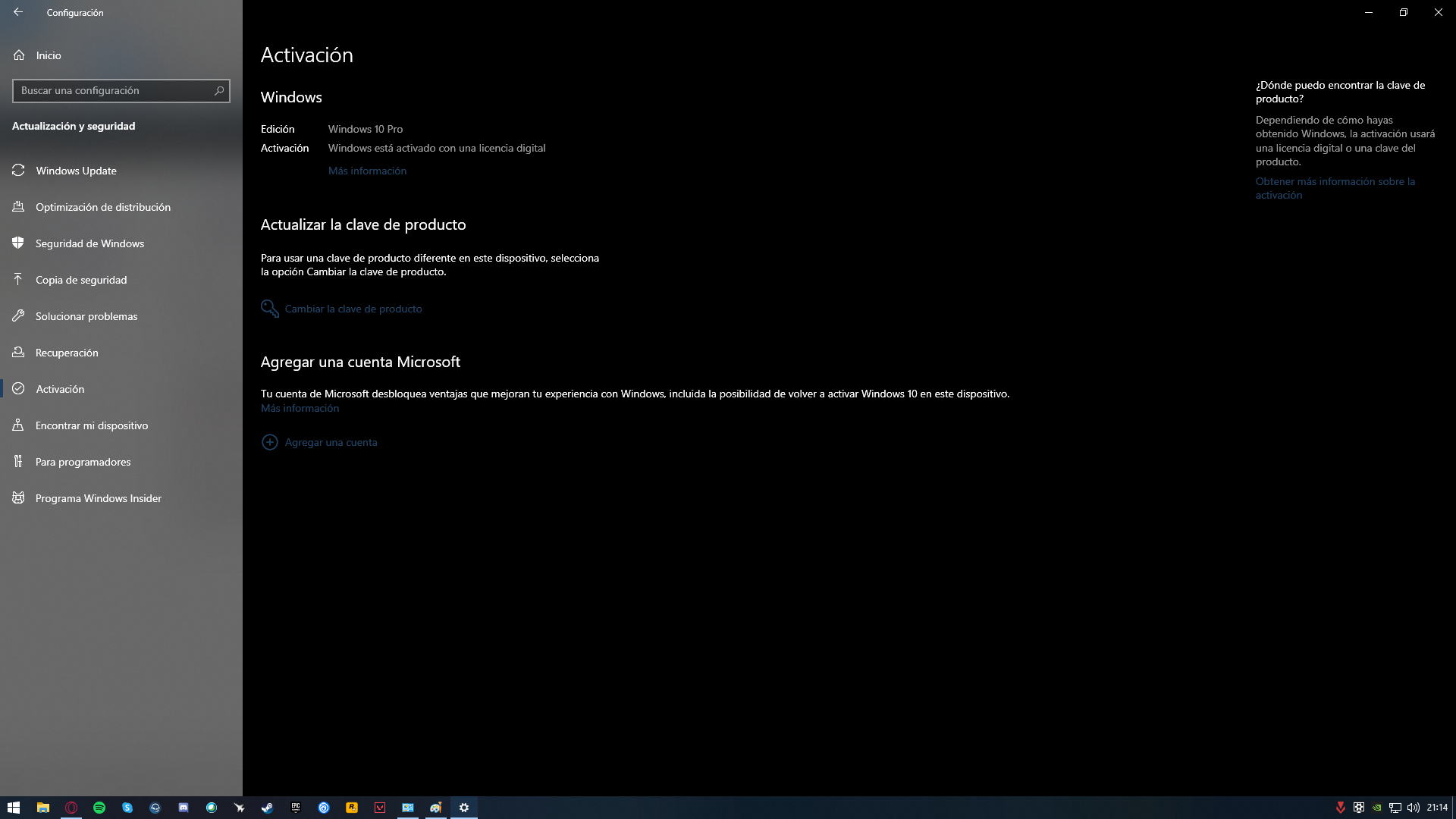Open Spotify from the taskbar
Image resolution: width=1456 pixels, height=819 pixels.
click(99, 807)
